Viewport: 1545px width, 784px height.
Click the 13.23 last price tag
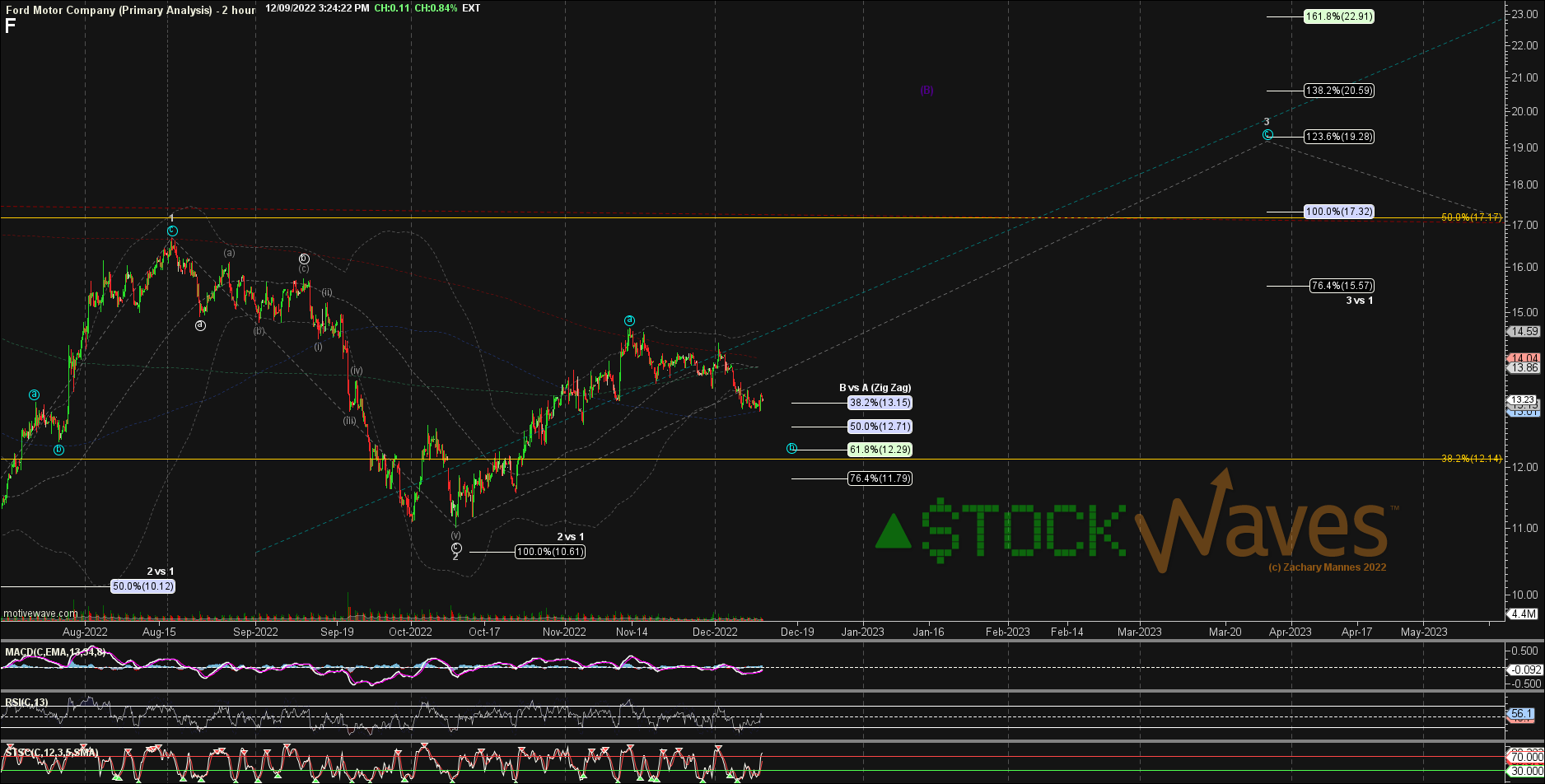tap(1524, 399)
